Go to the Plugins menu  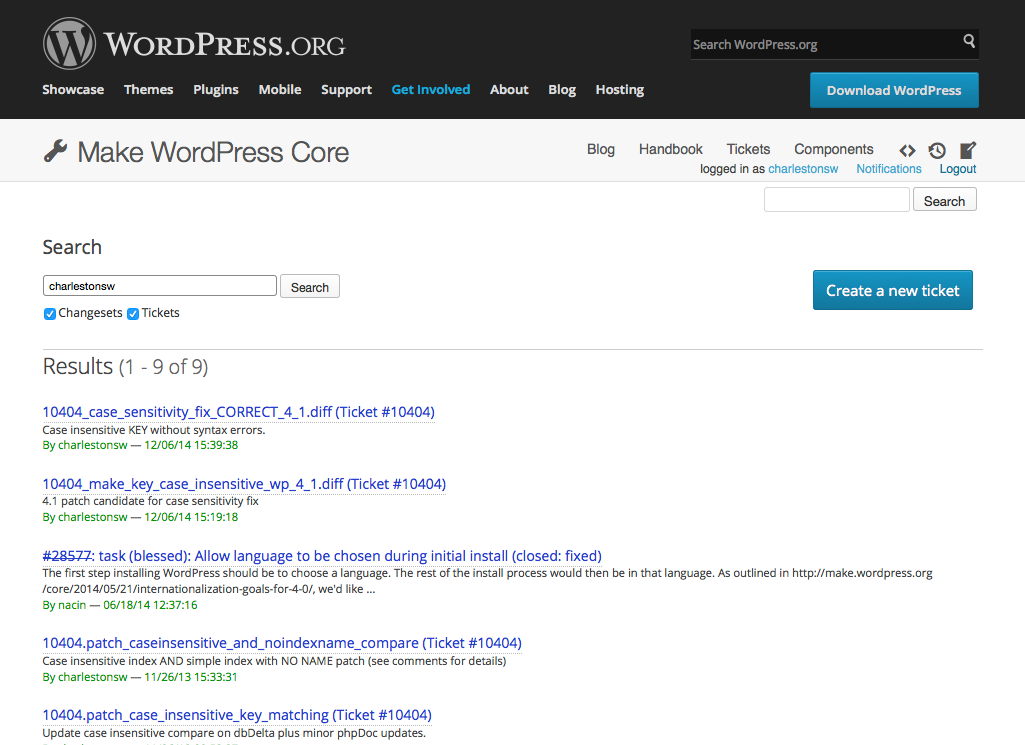[x=216, y=90]
